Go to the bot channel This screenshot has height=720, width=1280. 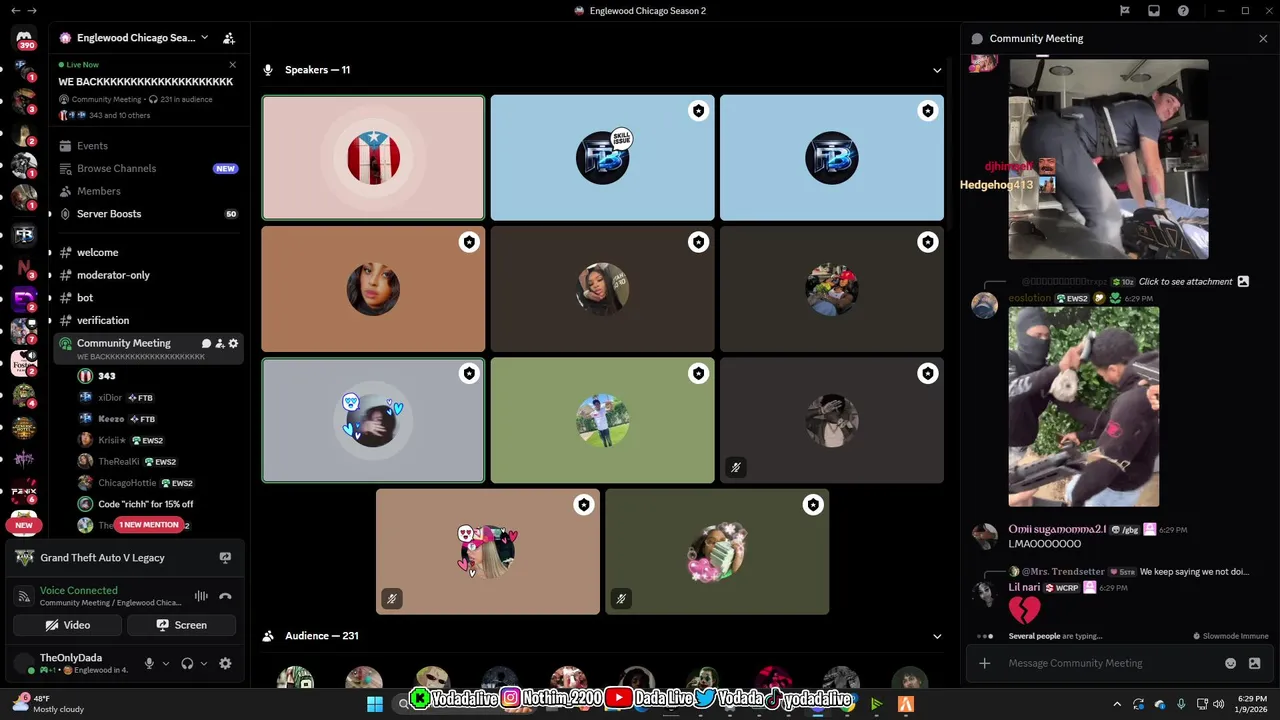[x=85, y=298]
